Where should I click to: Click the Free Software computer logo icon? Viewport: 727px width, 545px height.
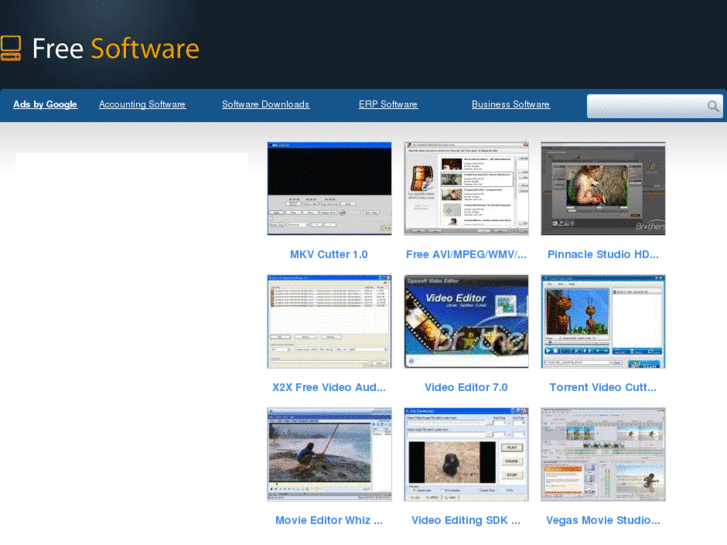pyautogui.click(x=10, y=48)
